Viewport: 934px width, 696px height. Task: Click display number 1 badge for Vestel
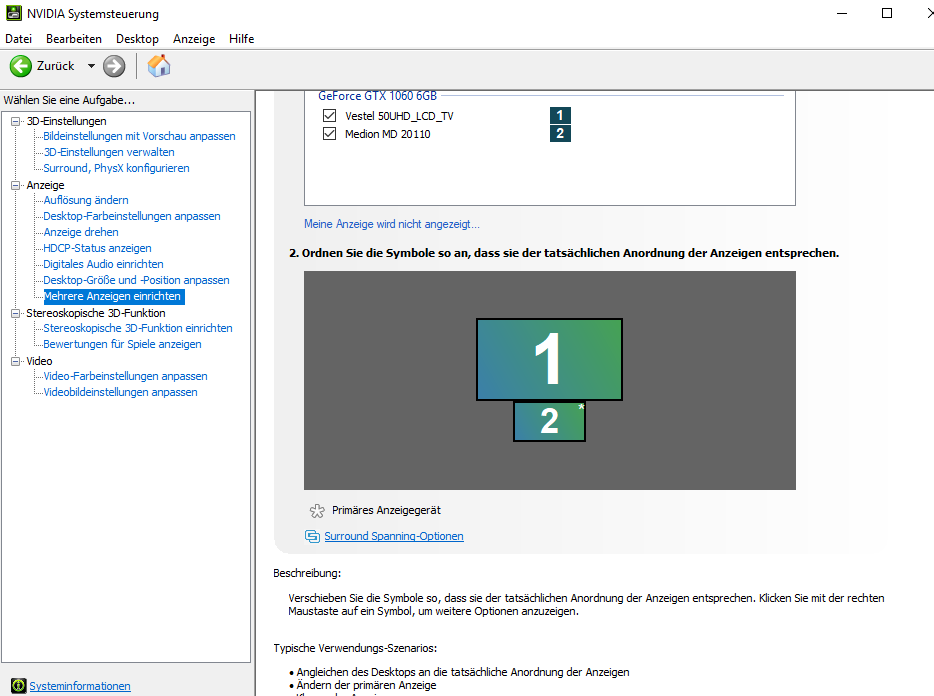[560, 115]
